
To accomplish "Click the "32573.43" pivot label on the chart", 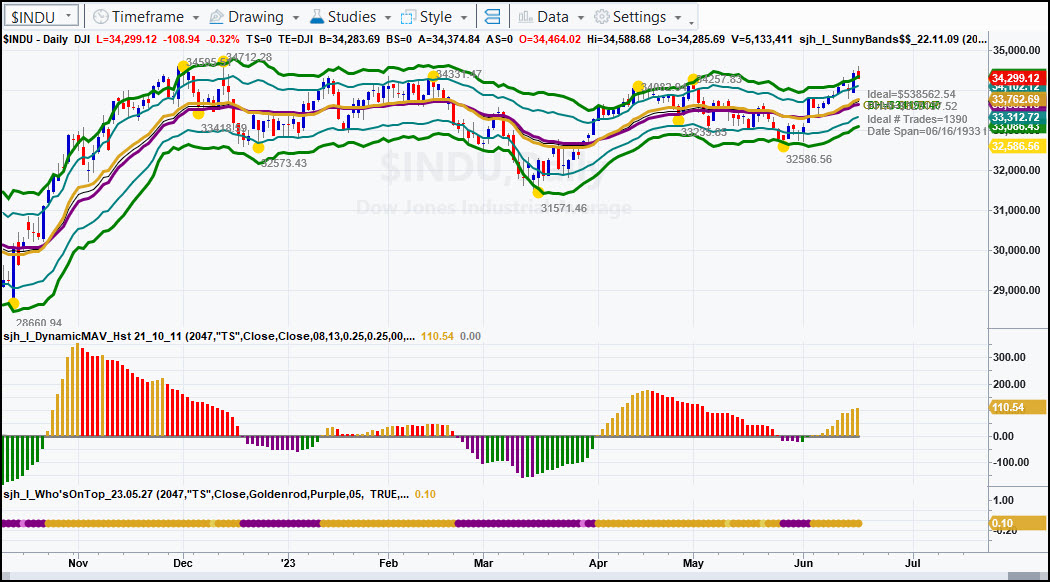I will click(x=284, y=163).
